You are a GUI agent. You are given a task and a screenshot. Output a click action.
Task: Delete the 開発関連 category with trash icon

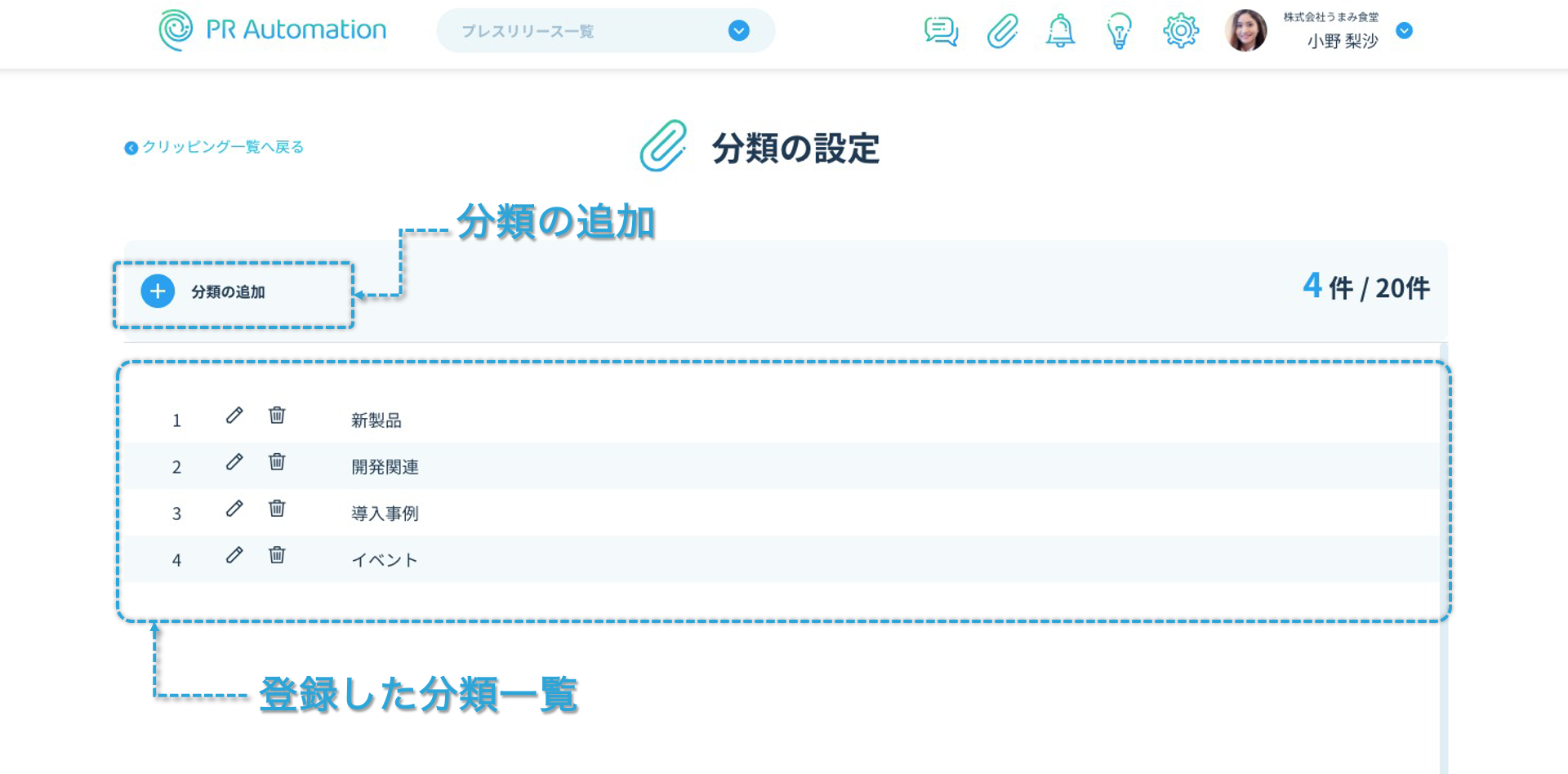[x=277, y=462]
